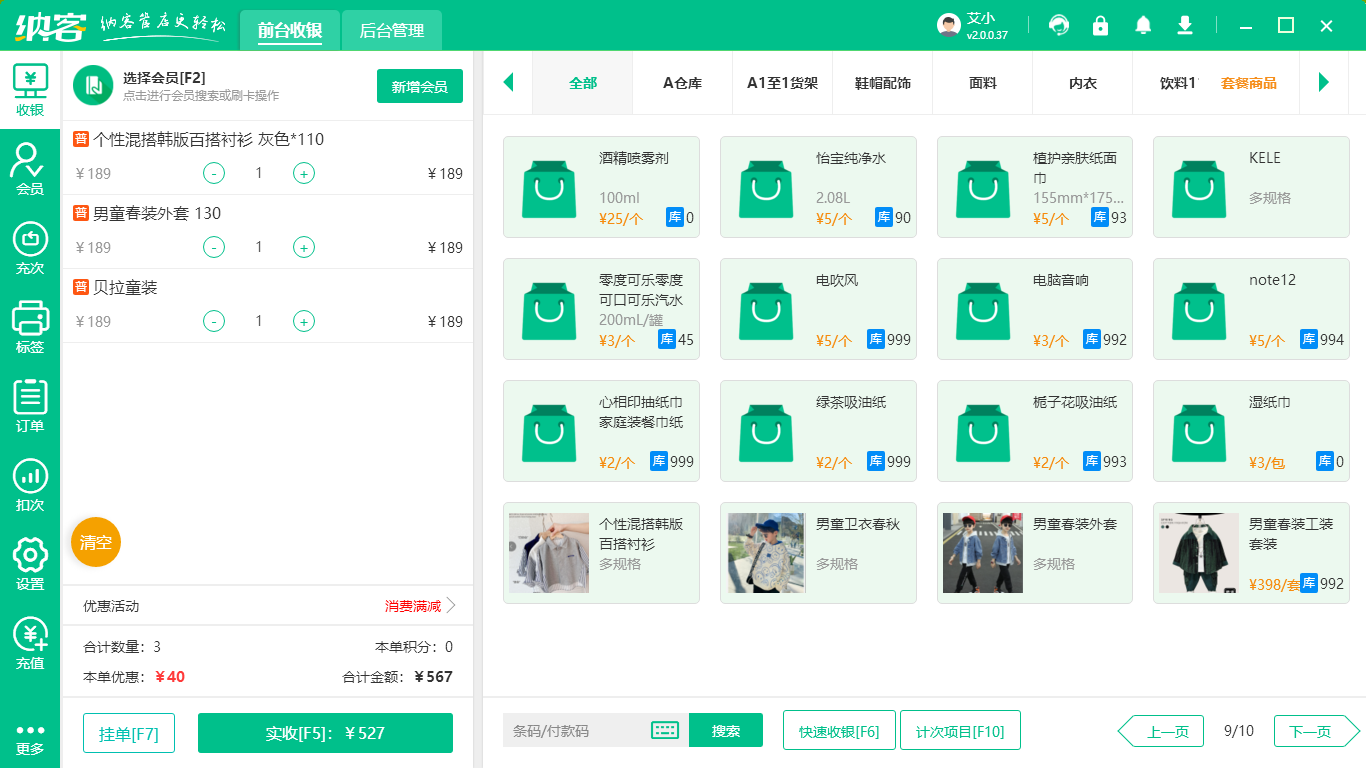Add 绿茶吸油纸 product to cart
Screen dimensions: 1366x768
coord(818,431)
